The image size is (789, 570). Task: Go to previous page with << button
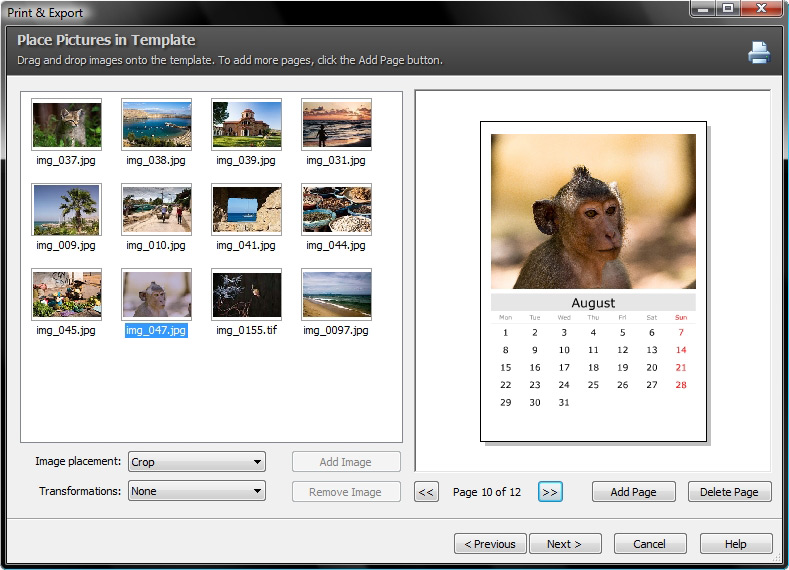point(426,492)
